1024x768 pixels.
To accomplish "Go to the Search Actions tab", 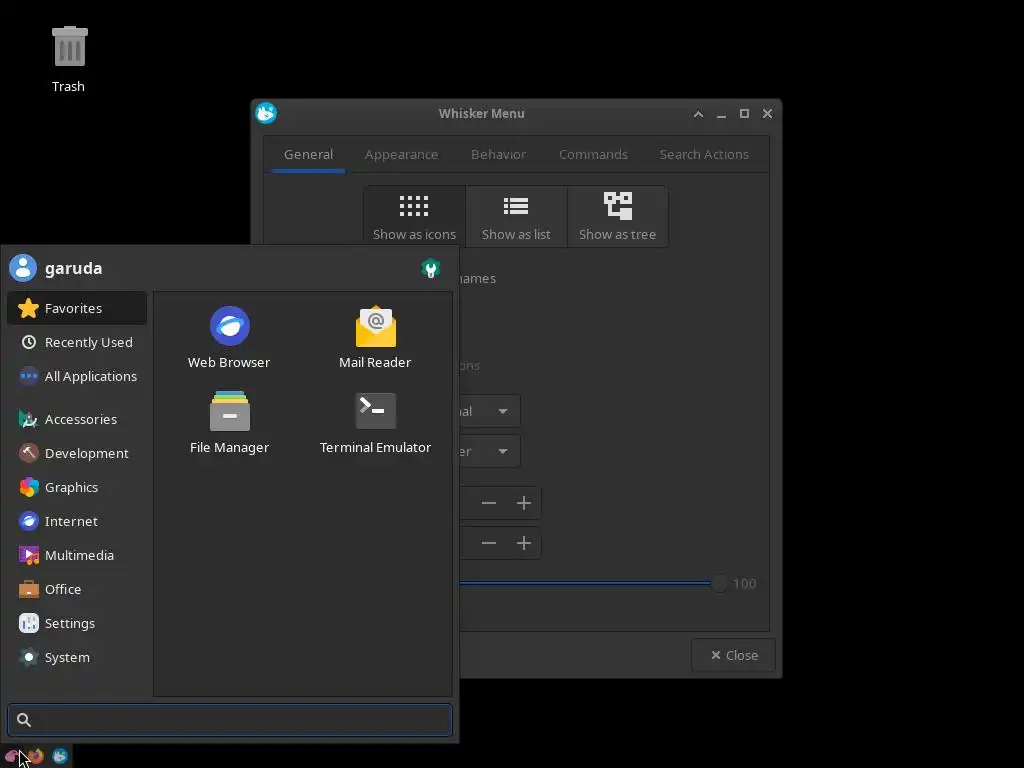I will coord(704,155).
